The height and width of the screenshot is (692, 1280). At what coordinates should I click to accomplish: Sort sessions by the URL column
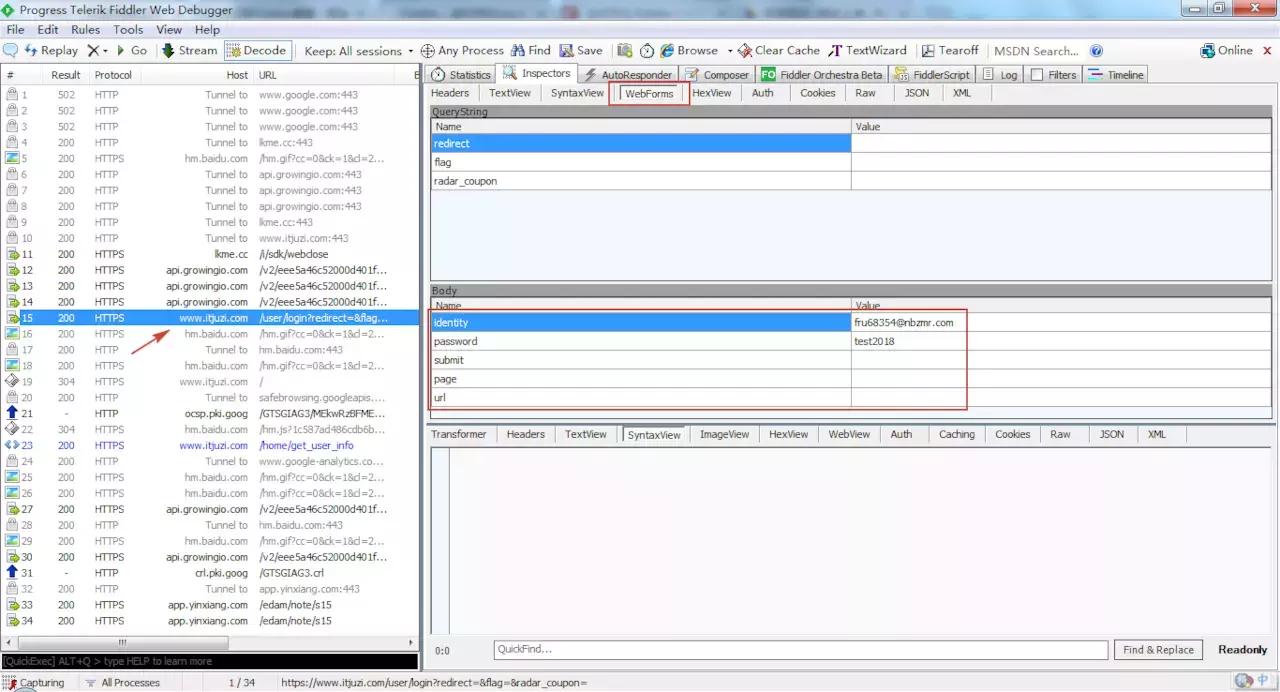333,75
